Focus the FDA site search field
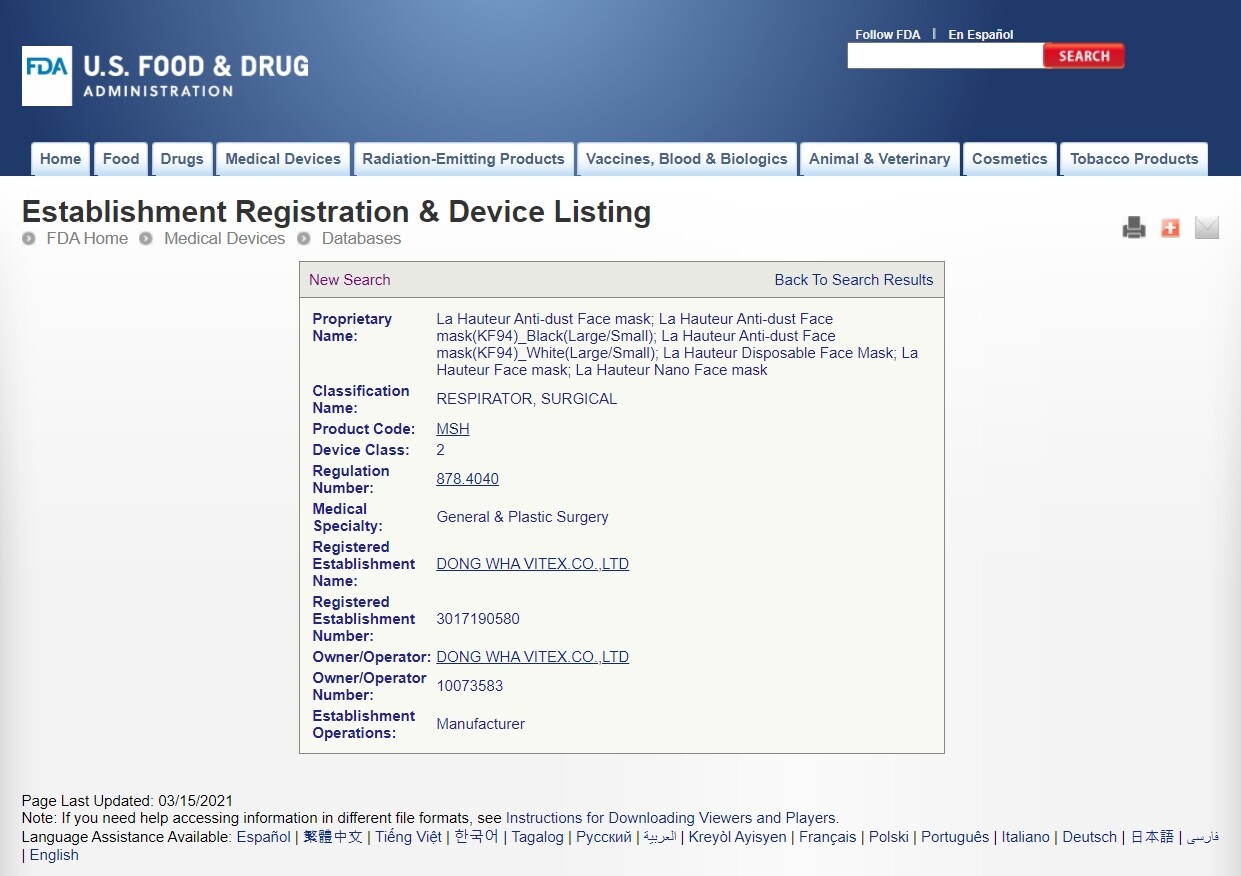1241x876 pixels. click(945, 56)
